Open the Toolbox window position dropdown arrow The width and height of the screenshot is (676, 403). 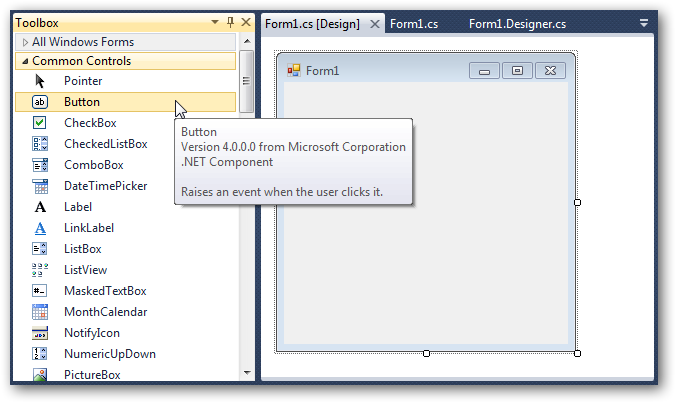click(x=214, y=23)
